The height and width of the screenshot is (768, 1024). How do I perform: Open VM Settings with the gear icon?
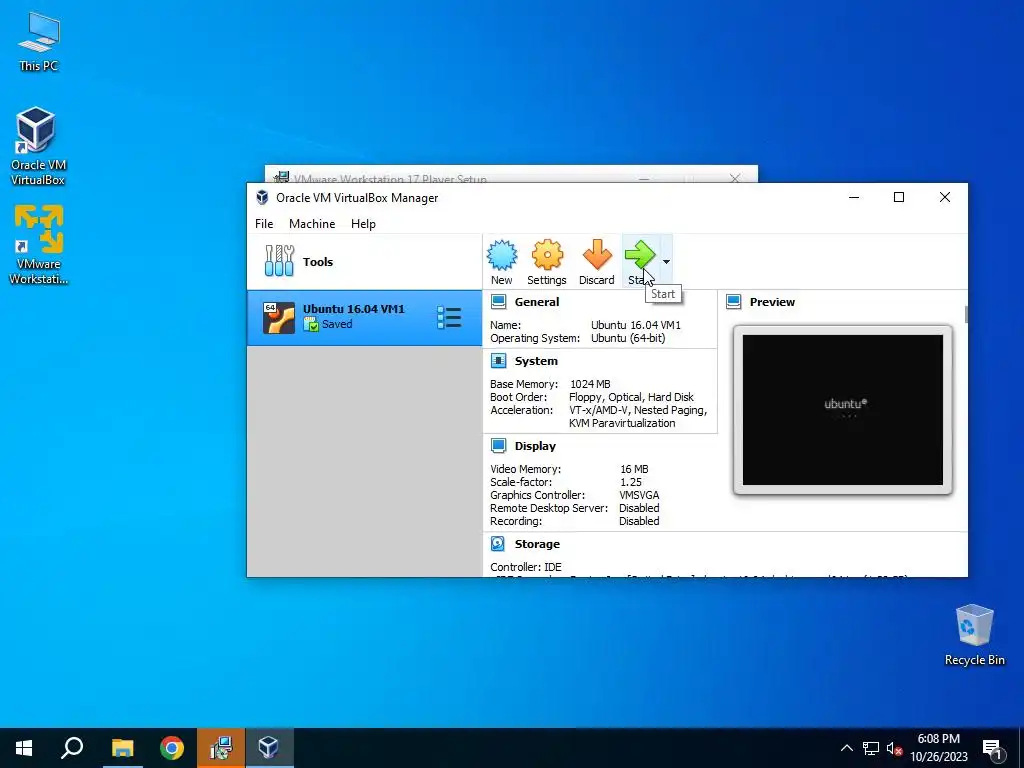tap(547, 262)
